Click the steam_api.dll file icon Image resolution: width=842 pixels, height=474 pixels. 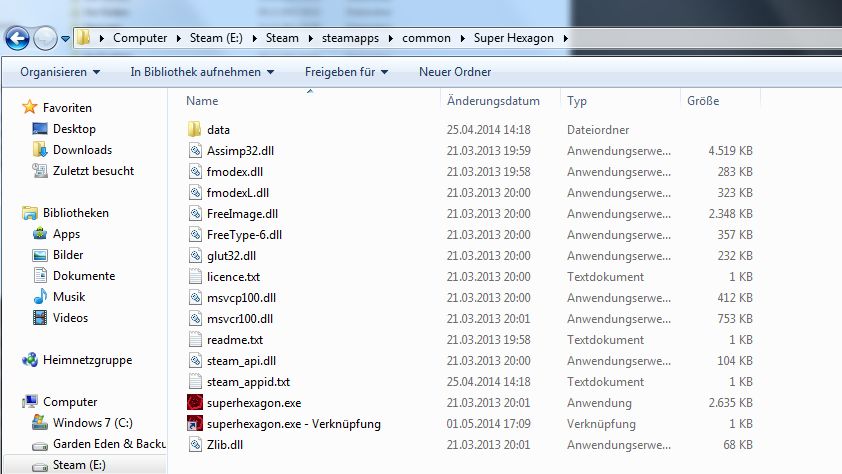pyautogui.click(x=195, y=360)
